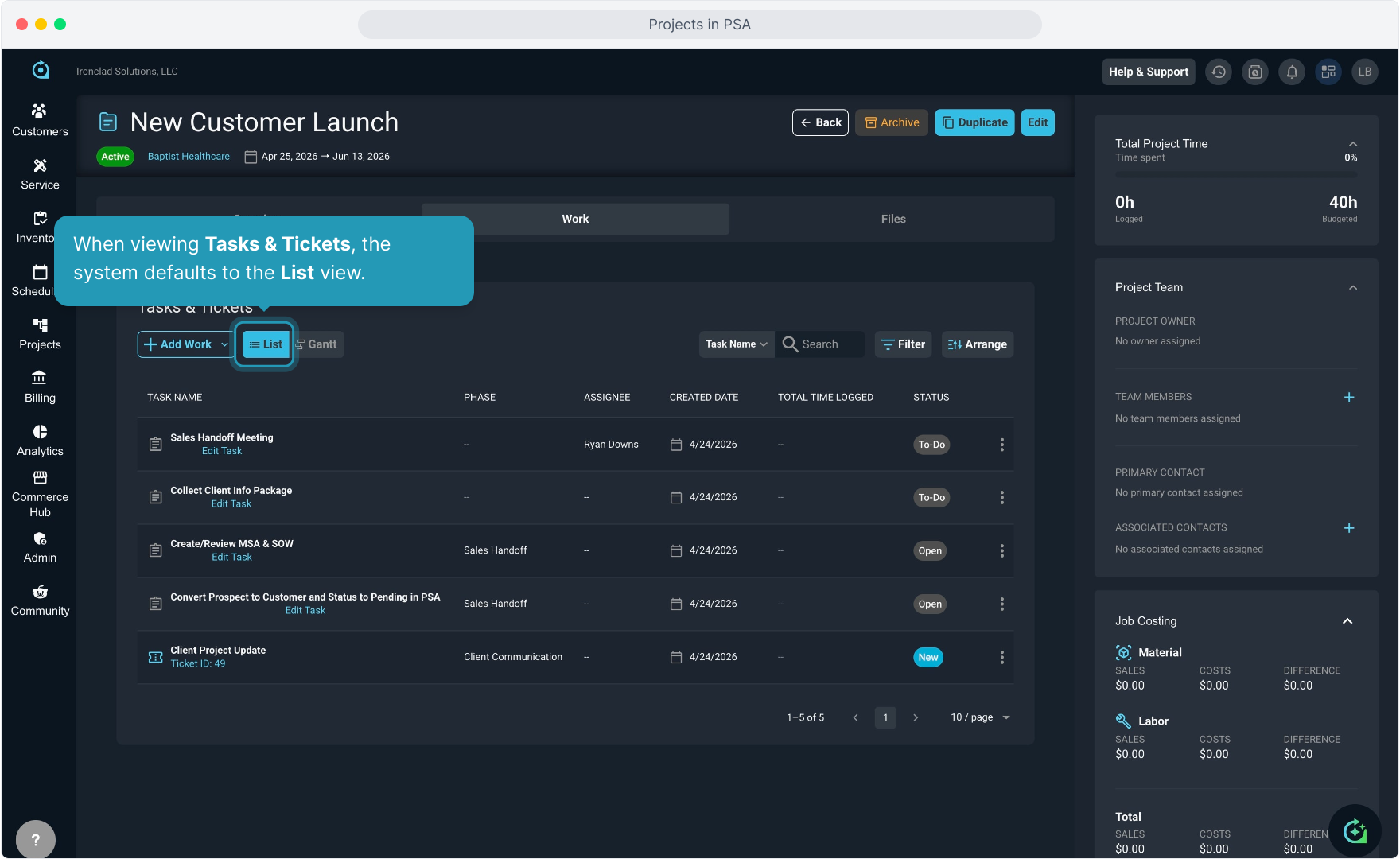Click the Ryan Downs assignee cell
1400x859 pixels.
tap(611, 445)
